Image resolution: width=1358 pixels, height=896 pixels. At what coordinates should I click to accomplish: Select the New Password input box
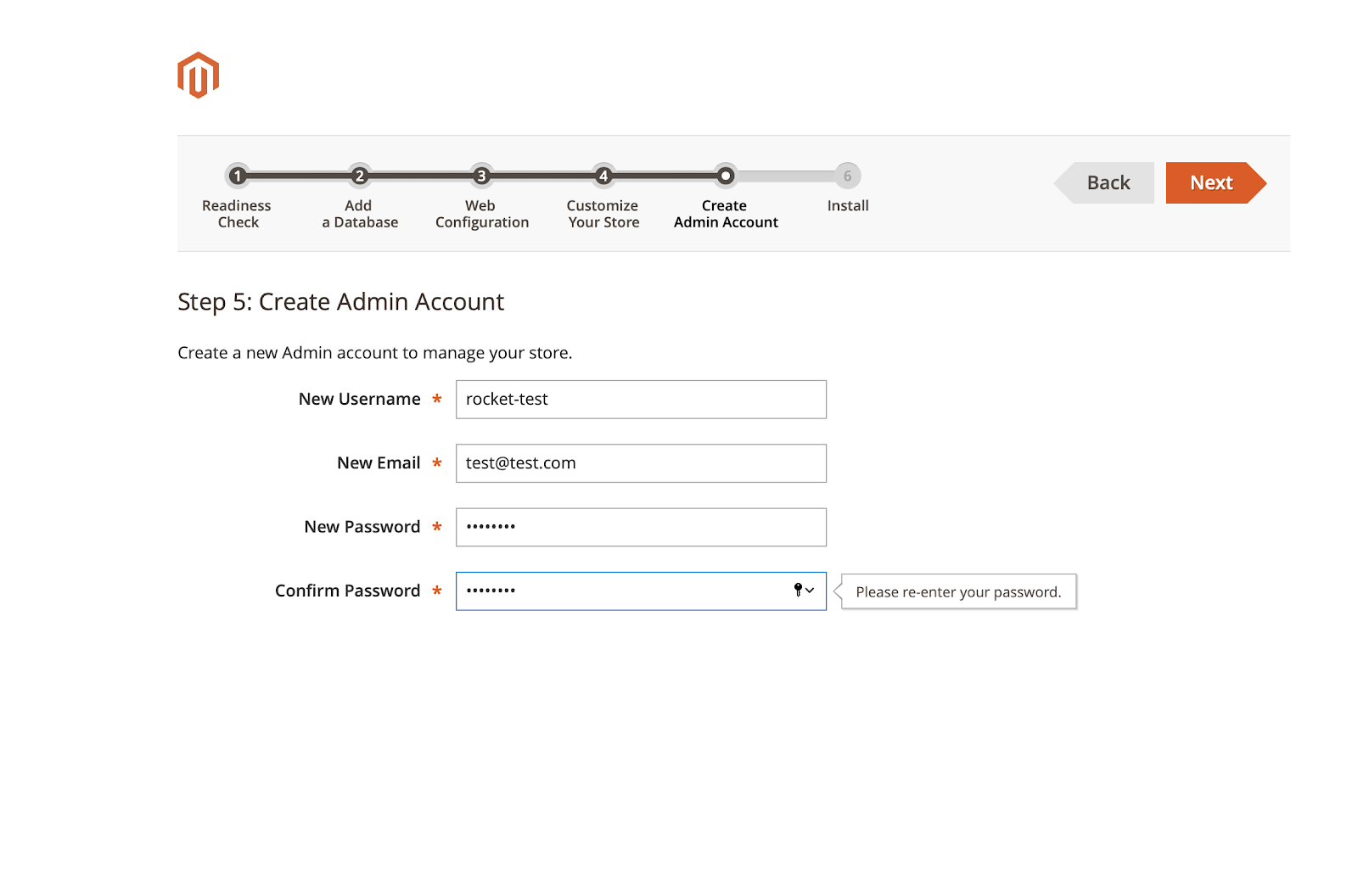641,527
